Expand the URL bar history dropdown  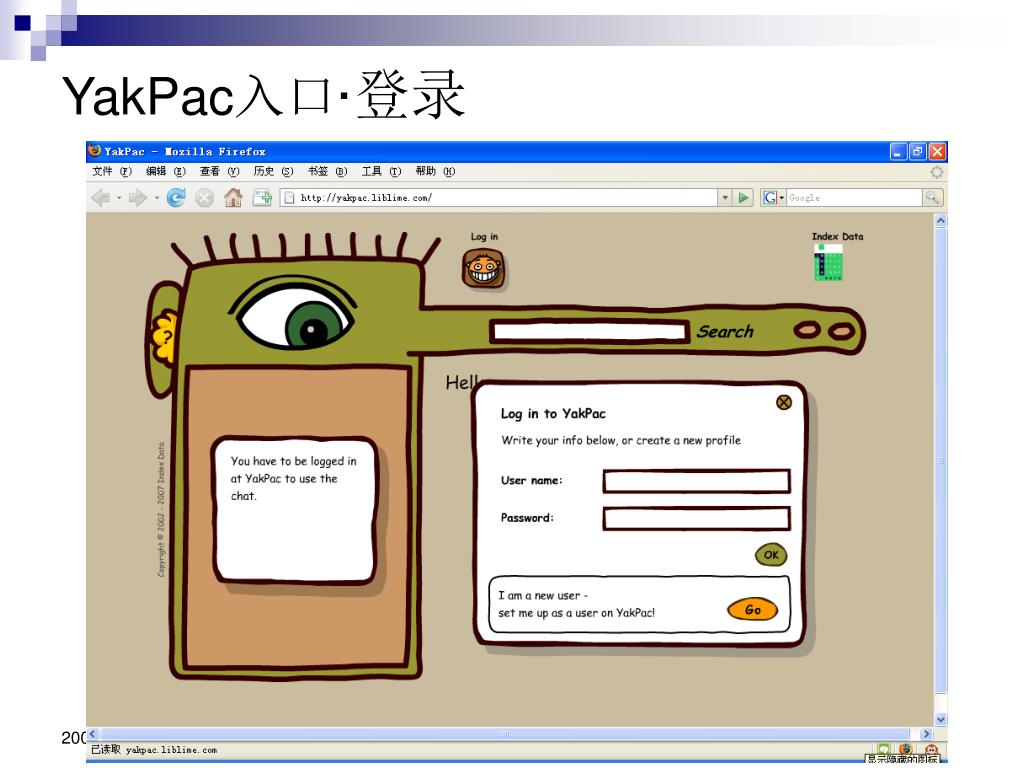coord(725,197)
